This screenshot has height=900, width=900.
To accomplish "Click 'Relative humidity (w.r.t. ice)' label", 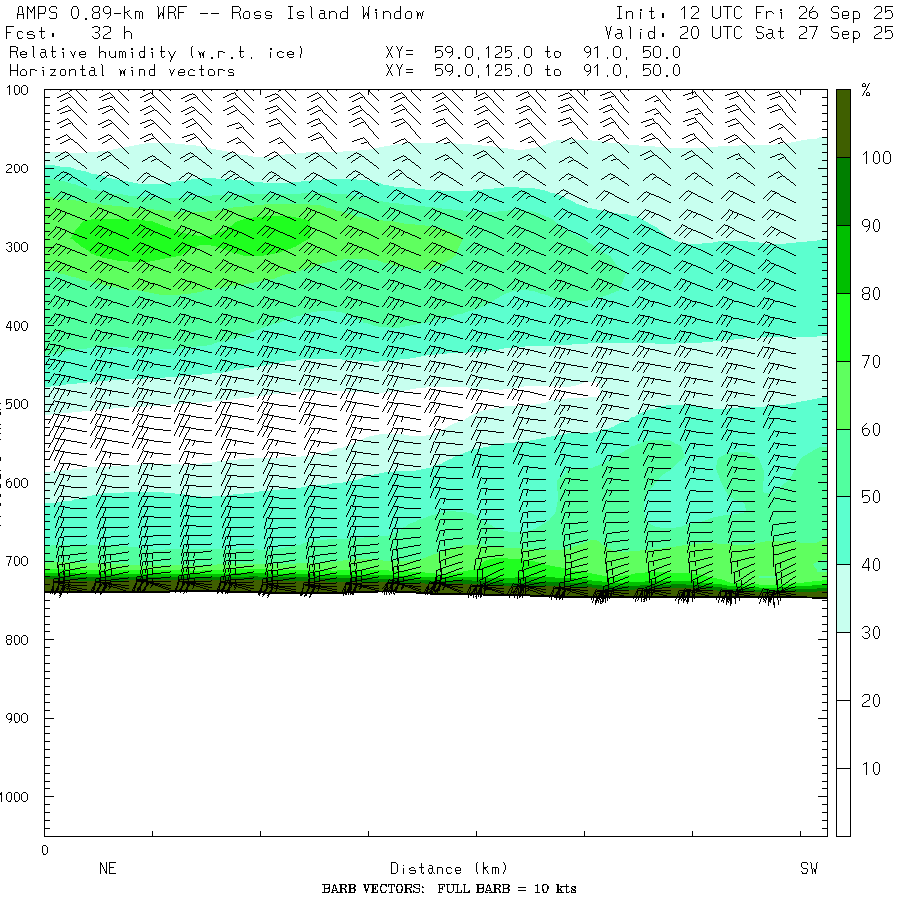I will [x=156, y=53].
